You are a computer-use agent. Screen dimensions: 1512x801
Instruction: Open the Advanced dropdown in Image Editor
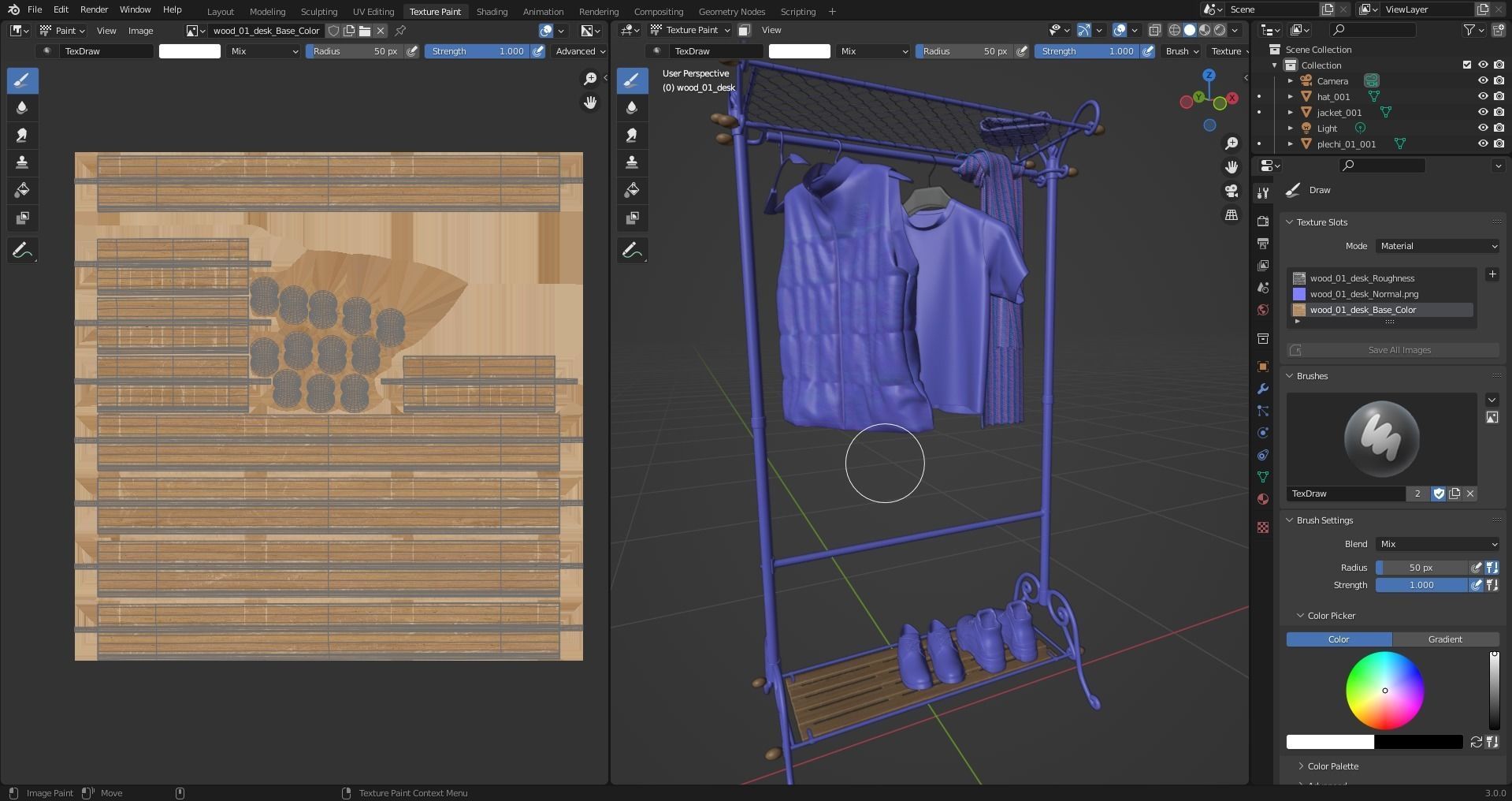point(579,51)
